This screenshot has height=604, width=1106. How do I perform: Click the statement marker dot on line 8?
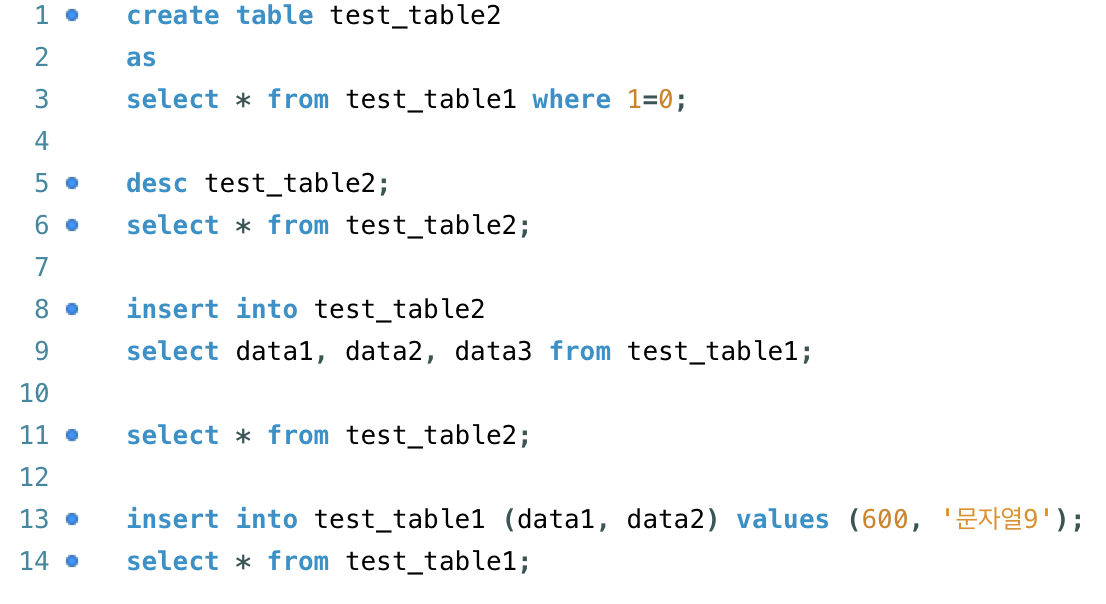tap(72, 309)
